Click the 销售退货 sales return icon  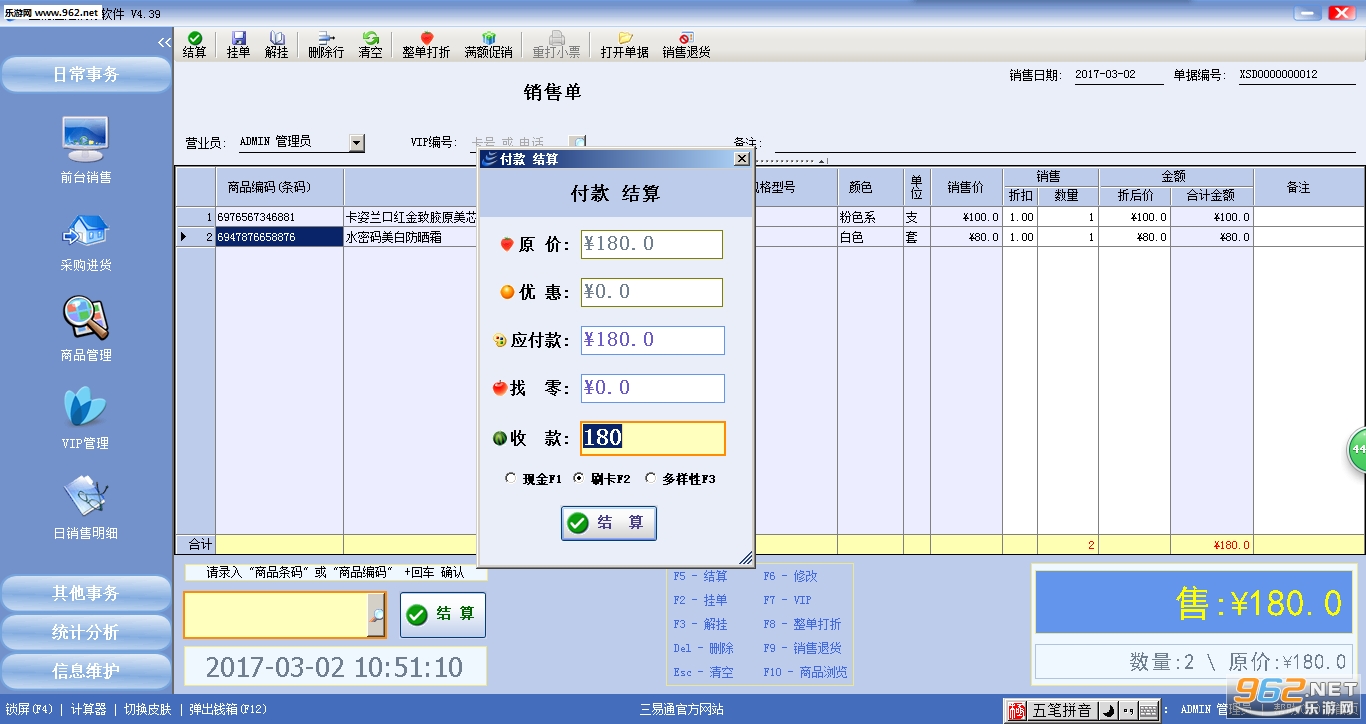pos(686,45)
